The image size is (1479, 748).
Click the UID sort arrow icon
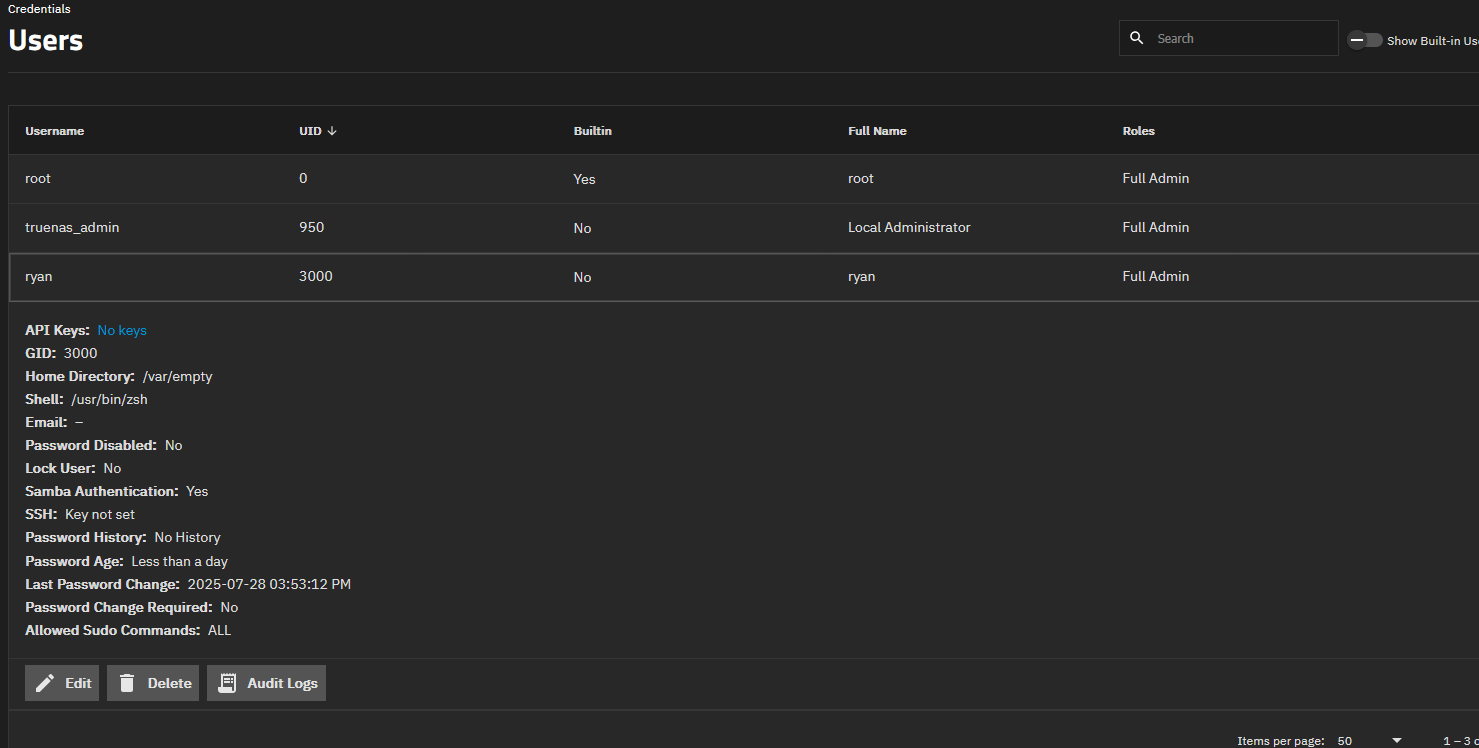(x=332, y=131)
